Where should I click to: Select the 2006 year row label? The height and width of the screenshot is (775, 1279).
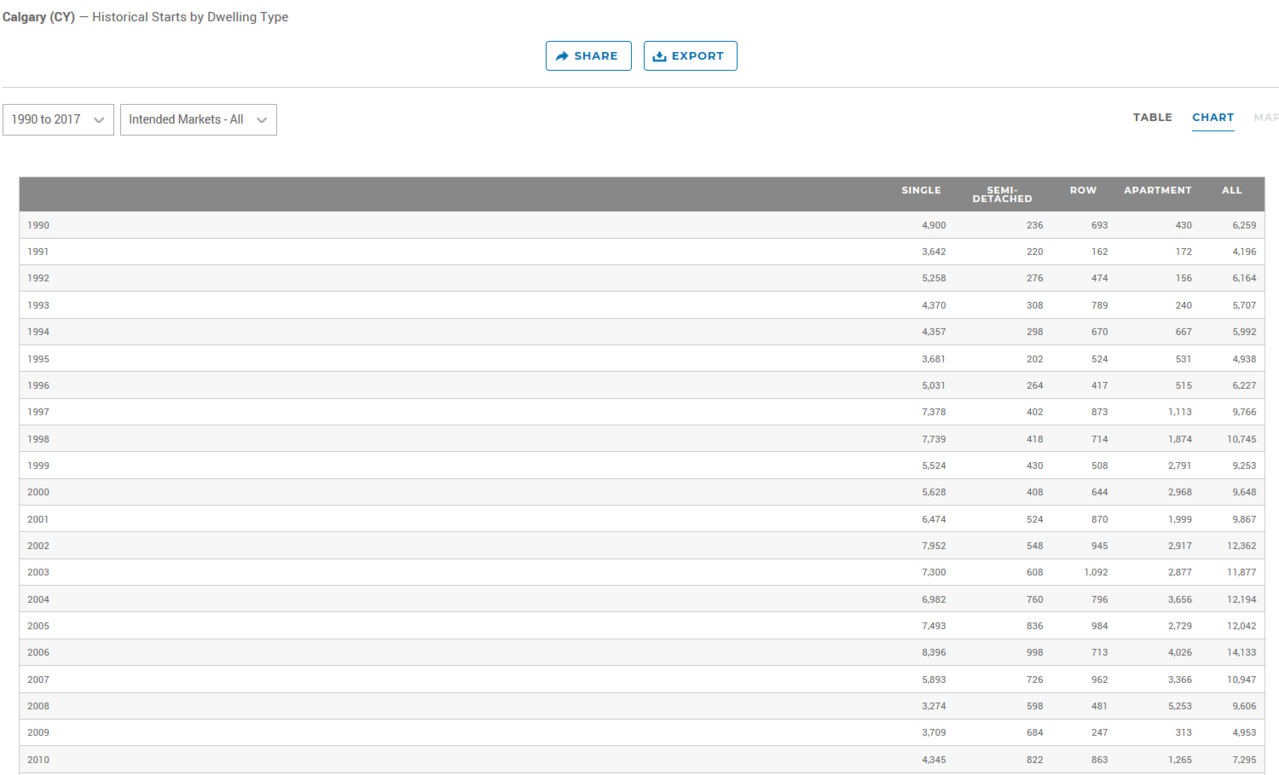[x=38, y=652]
